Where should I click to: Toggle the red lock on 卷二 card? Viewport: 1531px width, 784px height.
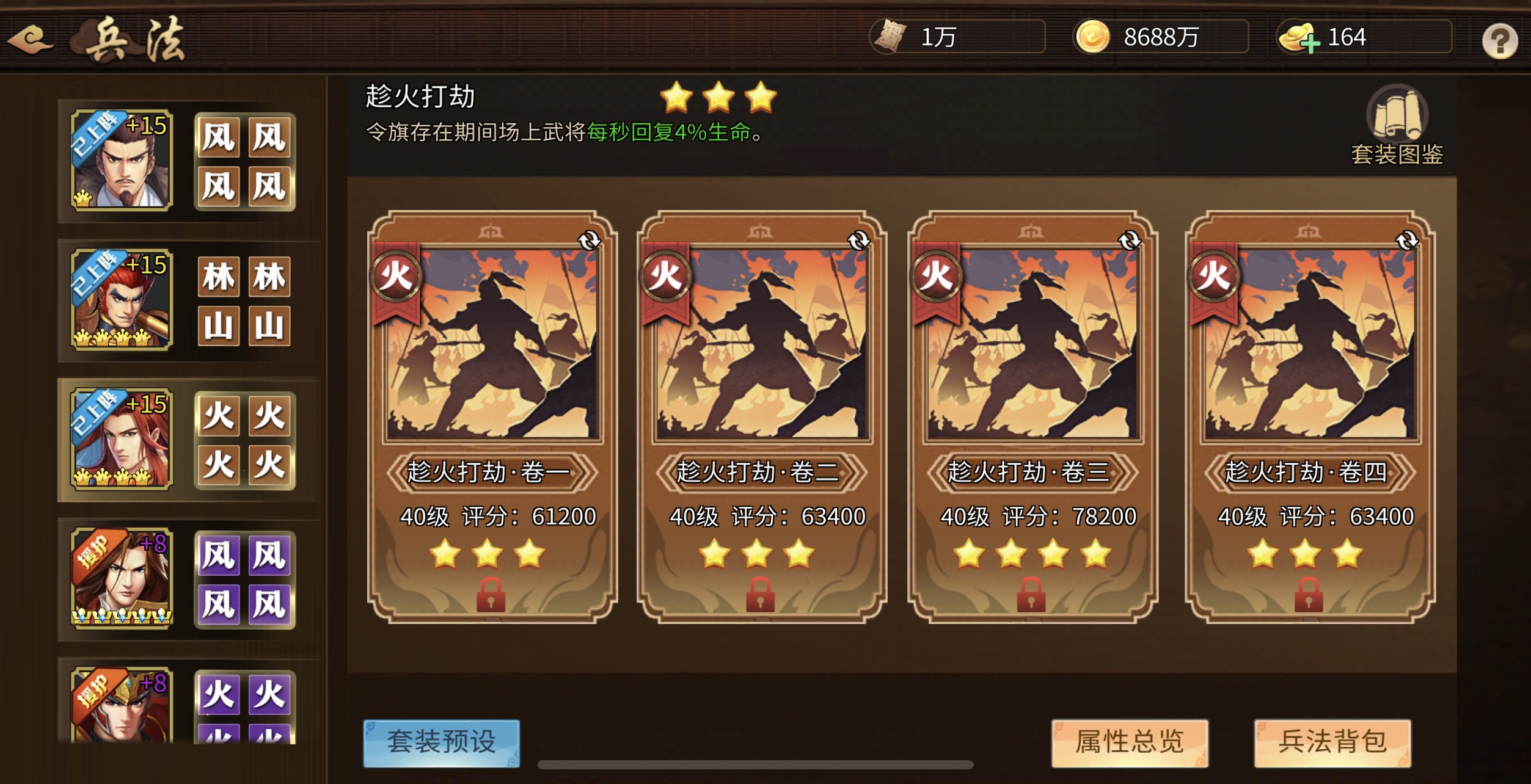tap(760, 594)
